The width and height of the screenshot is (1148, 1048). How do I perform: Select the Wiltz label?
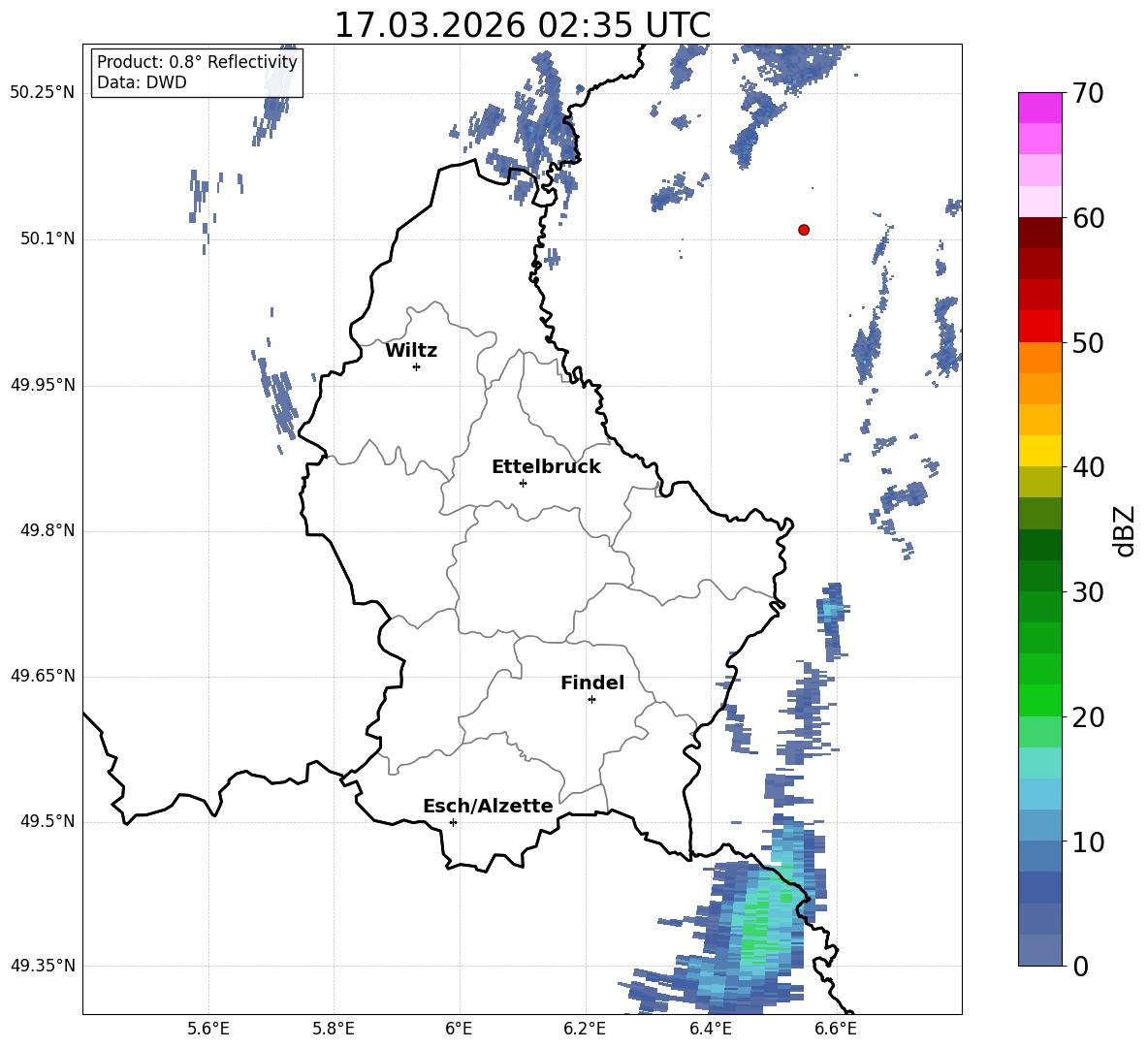(x=411, y=351)
